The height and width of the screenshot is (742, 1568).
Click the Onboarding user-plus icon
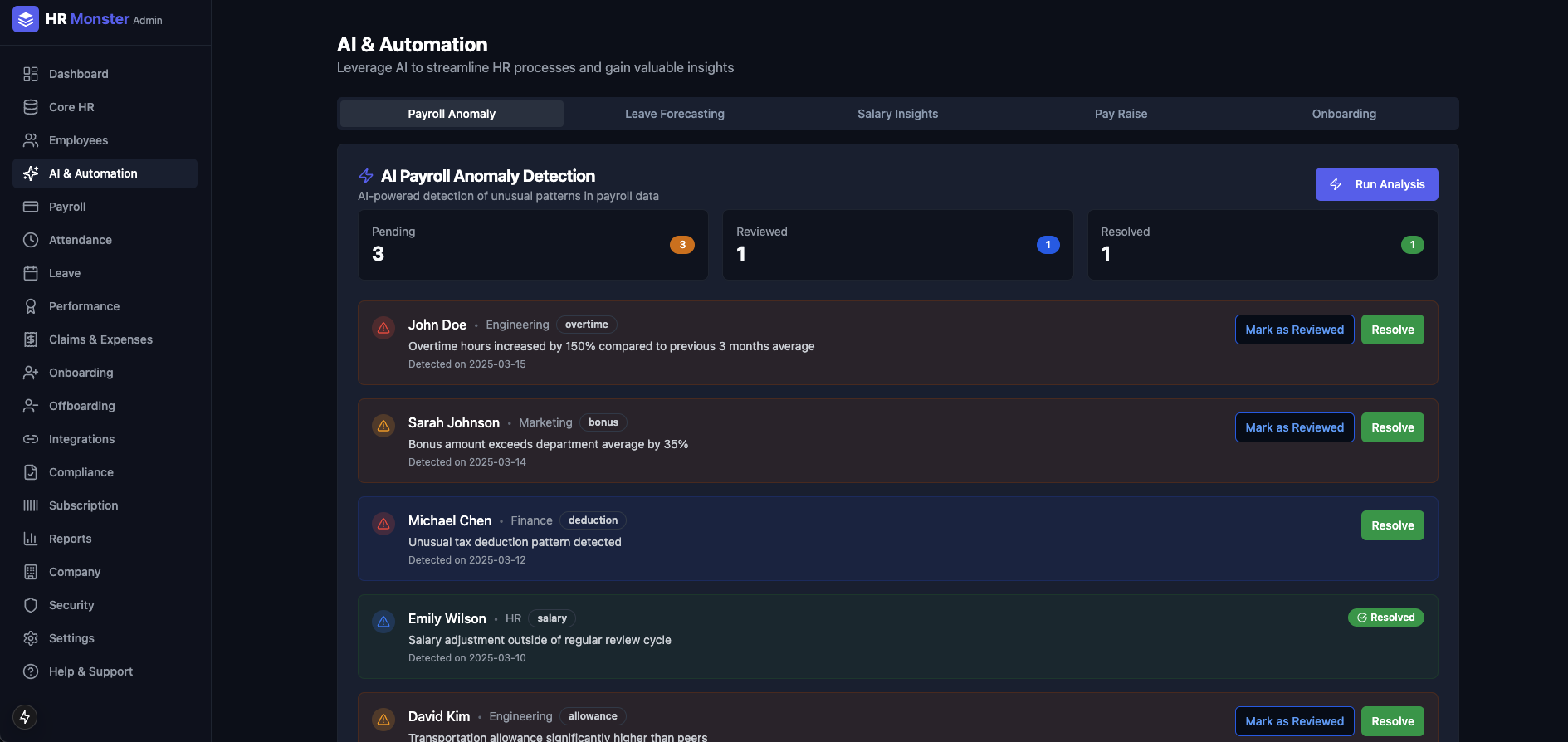point(31,373)
